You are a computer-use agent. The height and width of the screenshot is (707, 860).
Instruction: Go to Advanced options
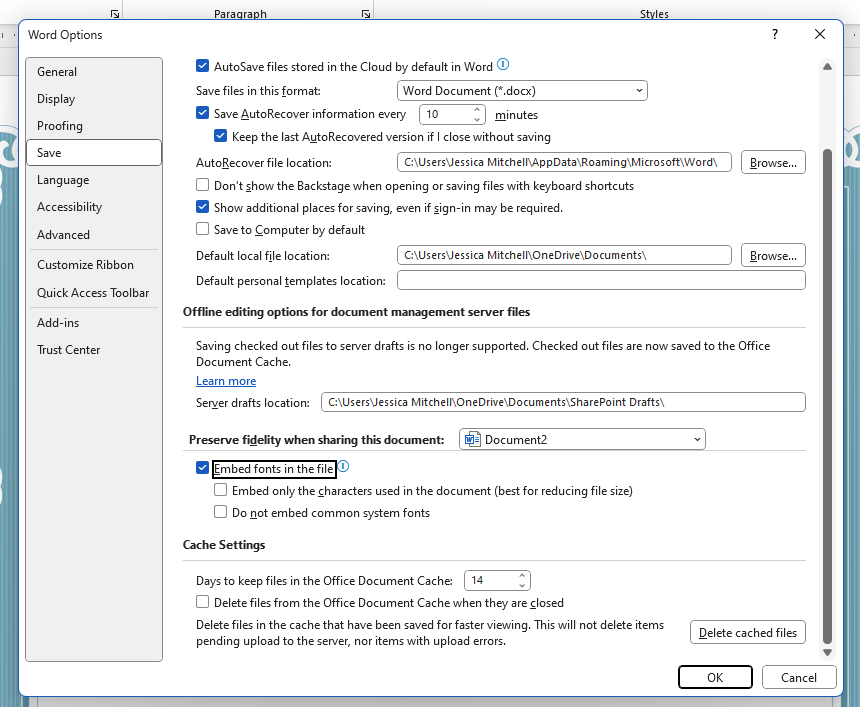pos(94,235)
